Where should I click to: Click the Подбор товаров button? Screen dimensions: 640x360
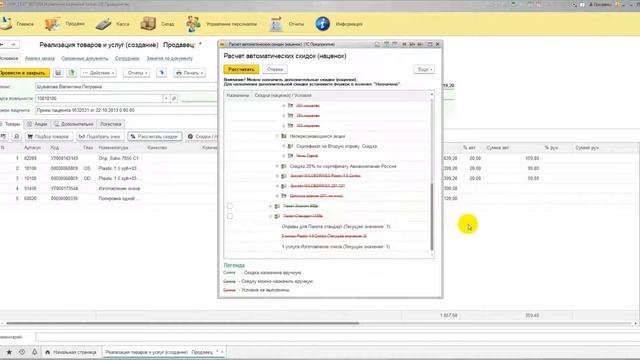pos(48,136)
